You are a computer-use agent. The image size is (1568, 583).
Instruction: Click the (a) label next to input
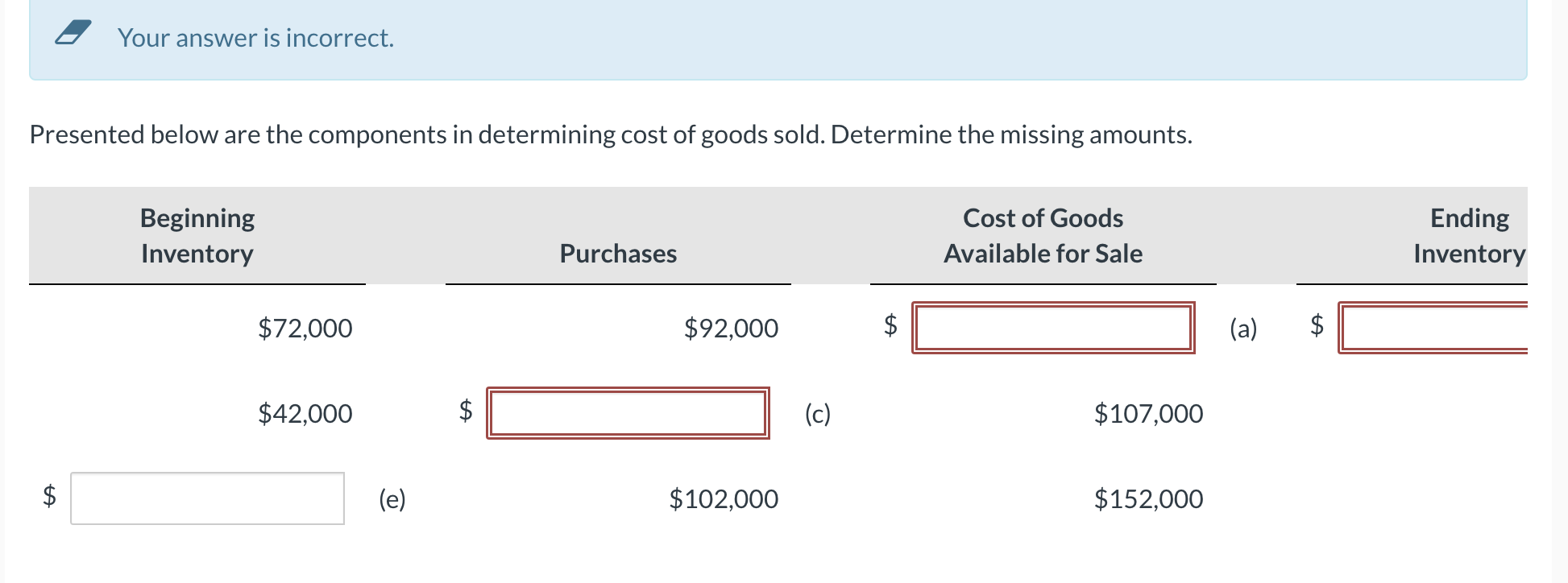(1243, 329)
